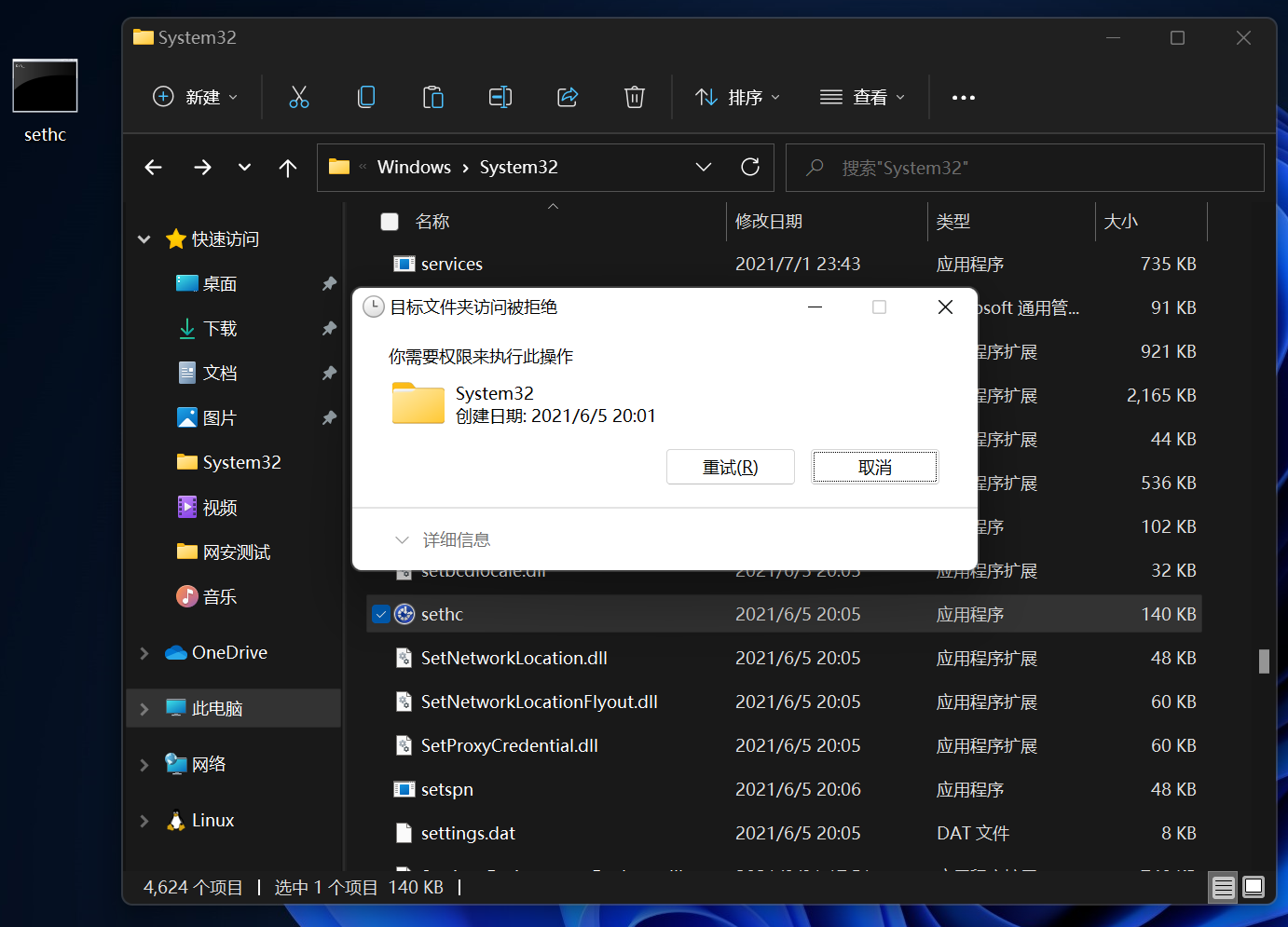Click the pin icon beside 文档
Viewport: 1288px width, 927px height.
(329, 373)
